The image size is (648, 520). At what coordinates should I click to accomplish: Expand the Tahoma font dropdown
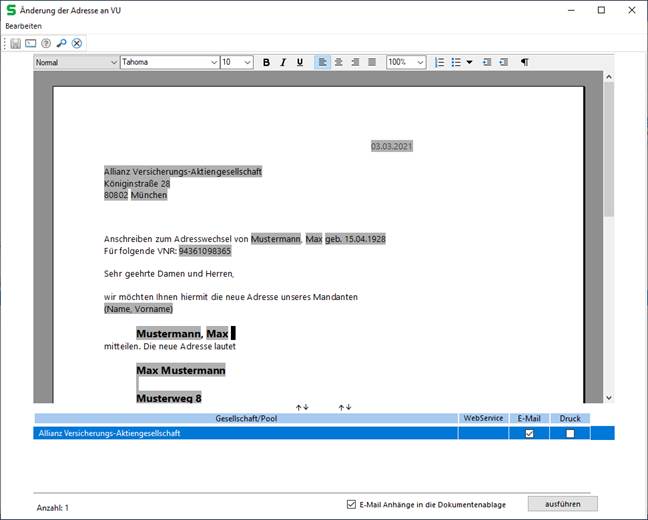pyautogui.click(x=213, y=62)
